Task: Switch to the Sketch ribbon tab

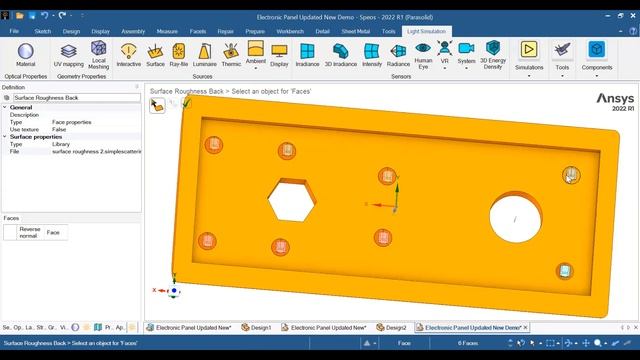Action: coord(42,31)
